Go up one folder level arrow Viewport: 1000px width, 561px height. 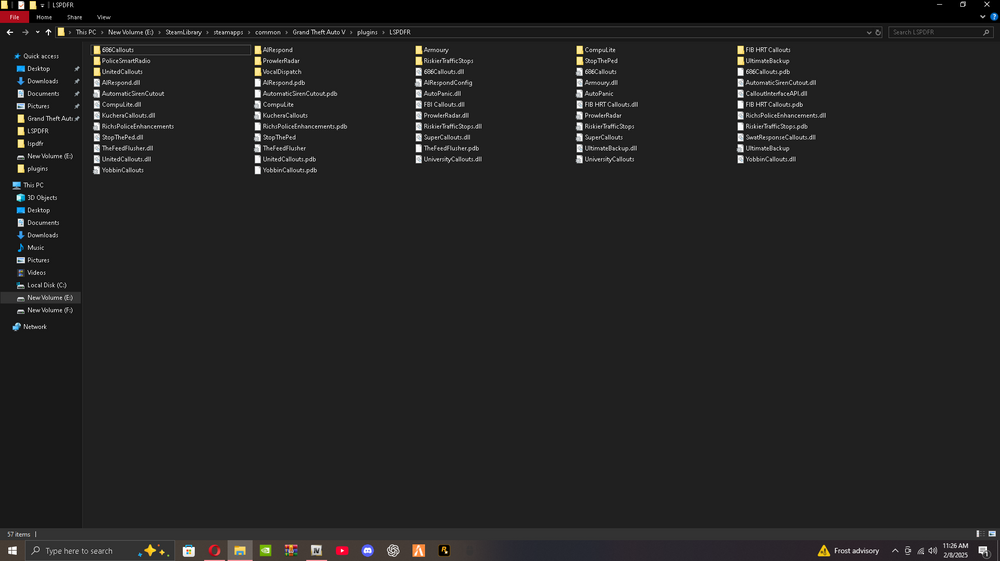click(x=48, y=32)
